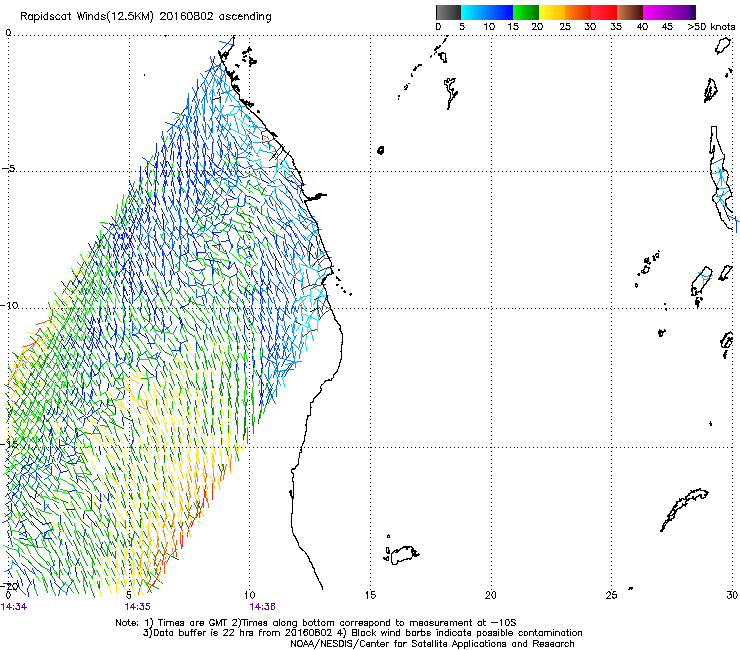Click the '-5' latitude axis label
This screenshot has height=650, width=740.
click(x=9, y=169)
